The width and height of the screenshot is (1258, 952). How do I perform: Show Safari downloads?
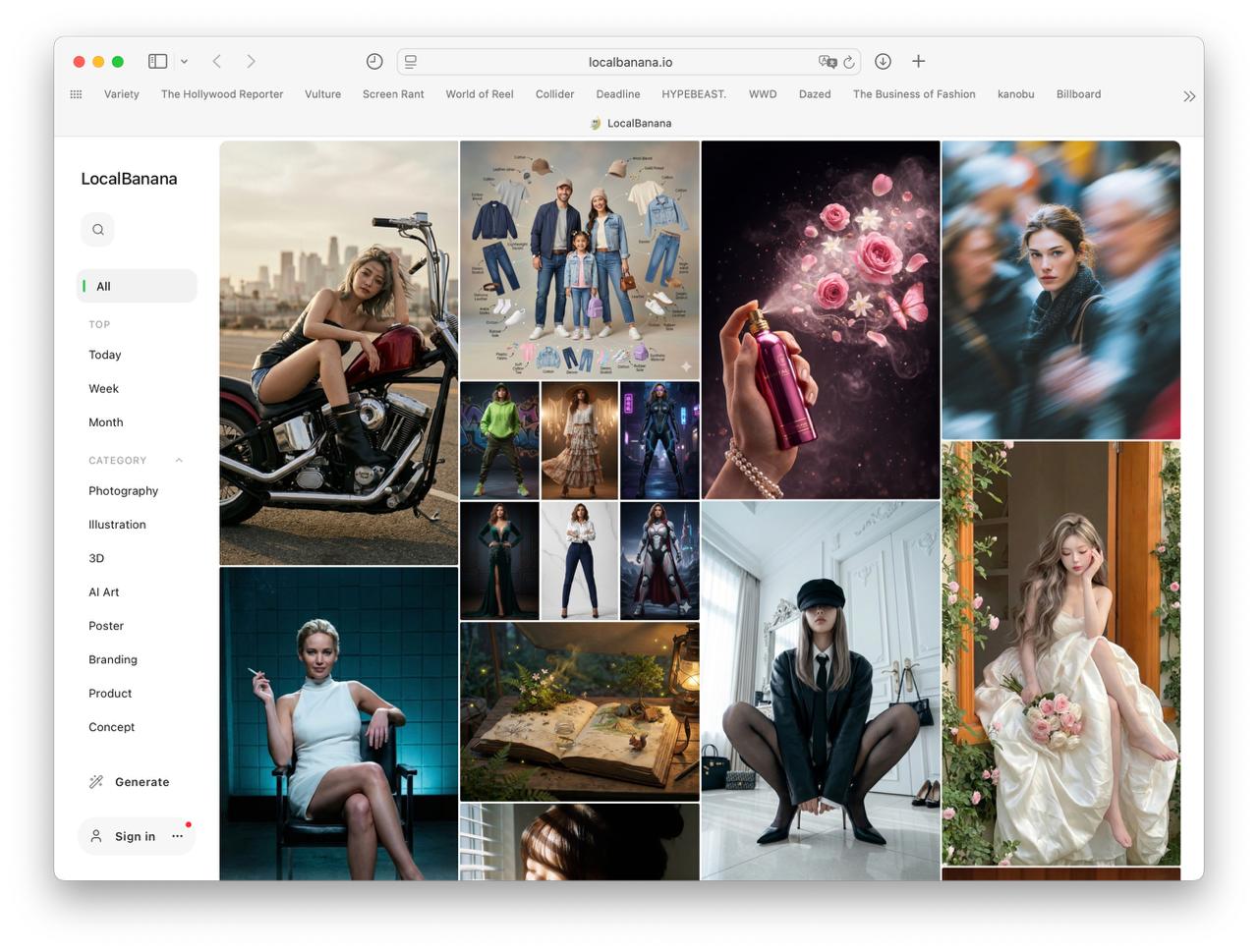click(x=883, y=61)
